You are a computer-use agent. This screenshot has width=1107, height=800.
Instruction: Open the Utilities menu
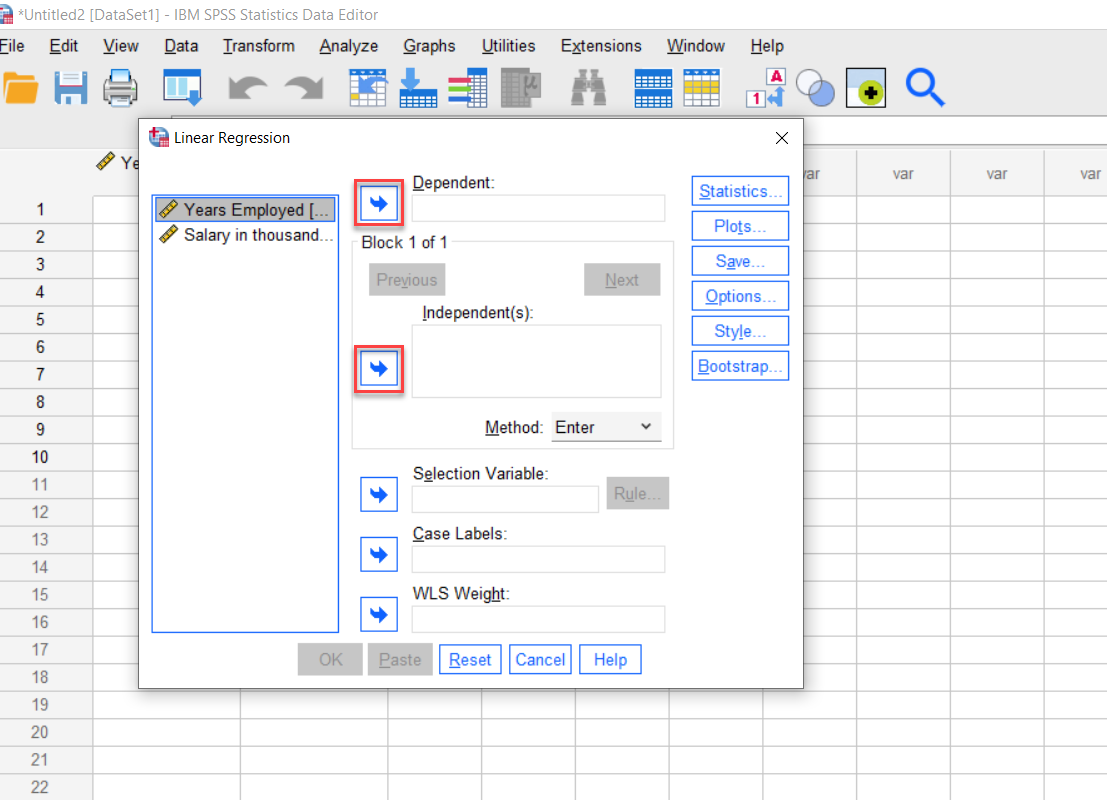[508, 46]
